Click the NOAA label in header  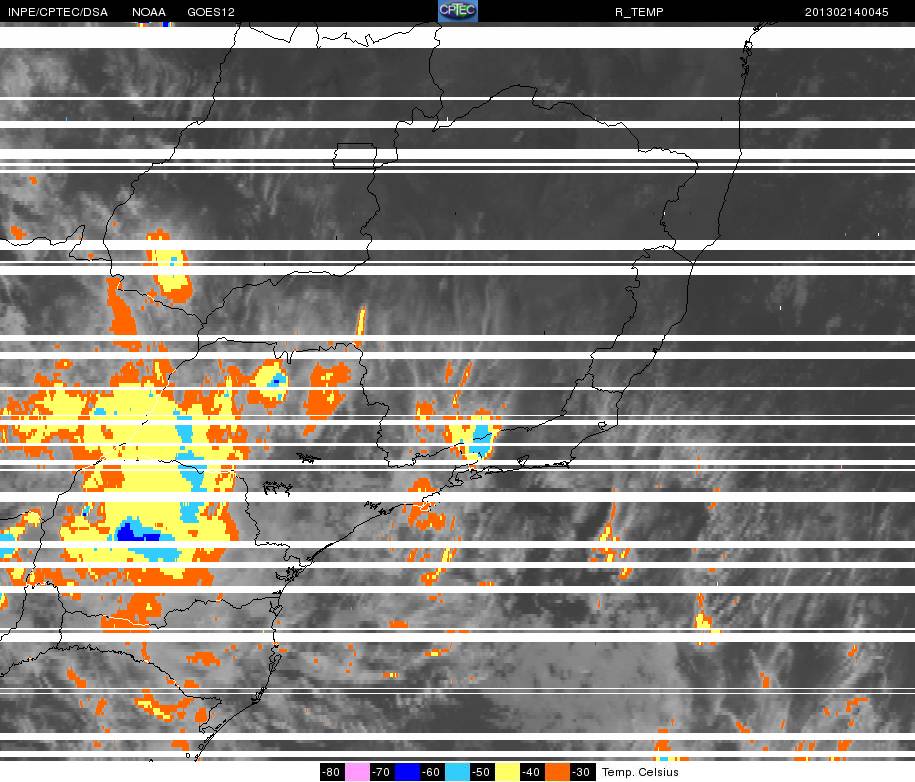pos(149,12)
